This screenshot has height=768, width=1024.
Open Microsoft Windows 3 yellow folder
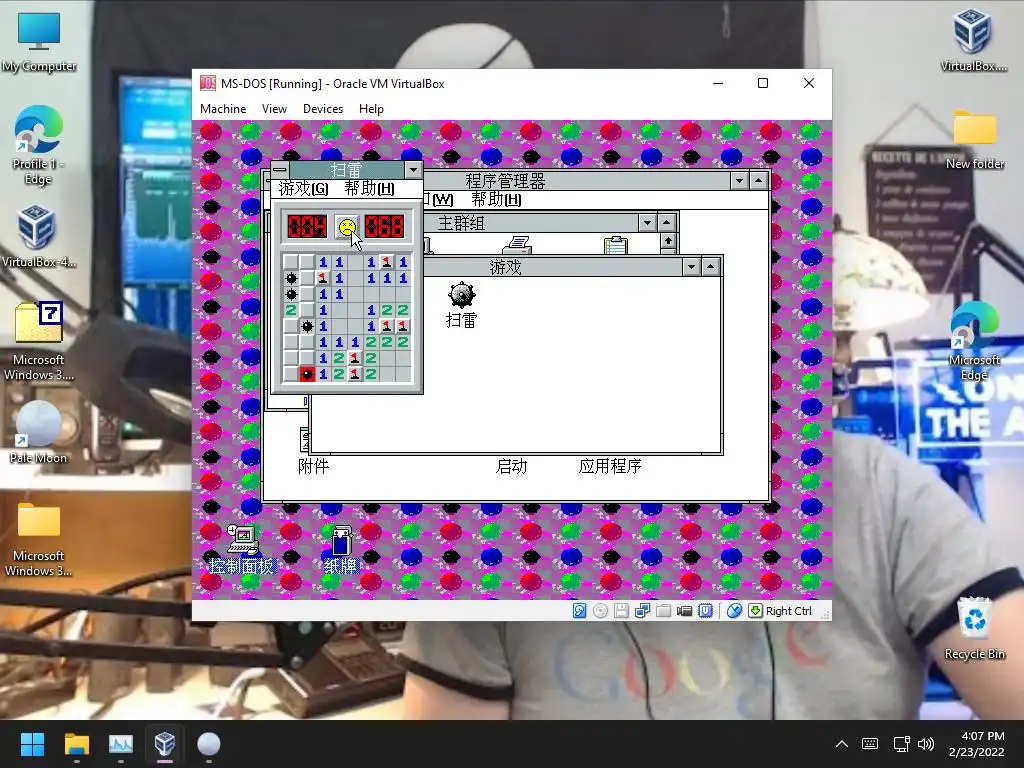pos(39,539)
